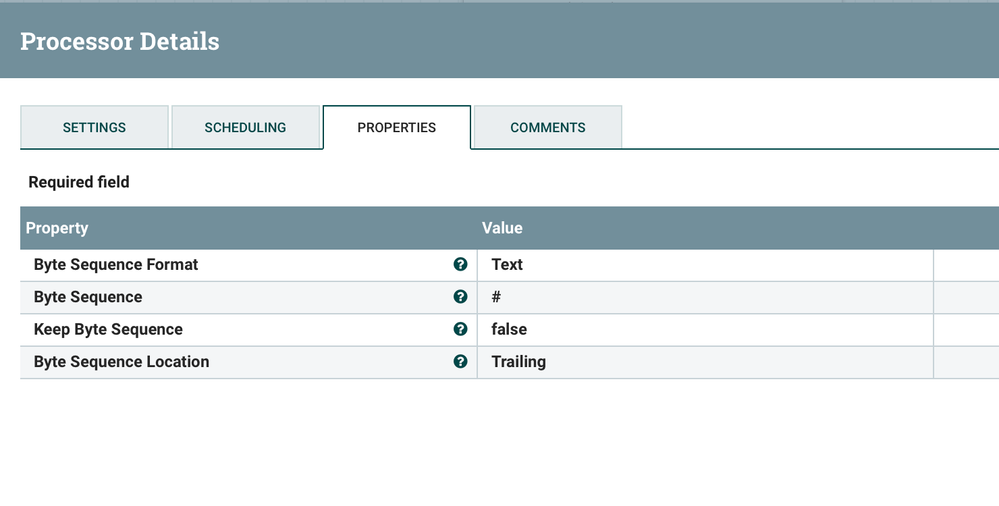This screenshot has height=506, width=999.
Task: Select the Keep Byte Sequence property name
Action: (108, 329)
